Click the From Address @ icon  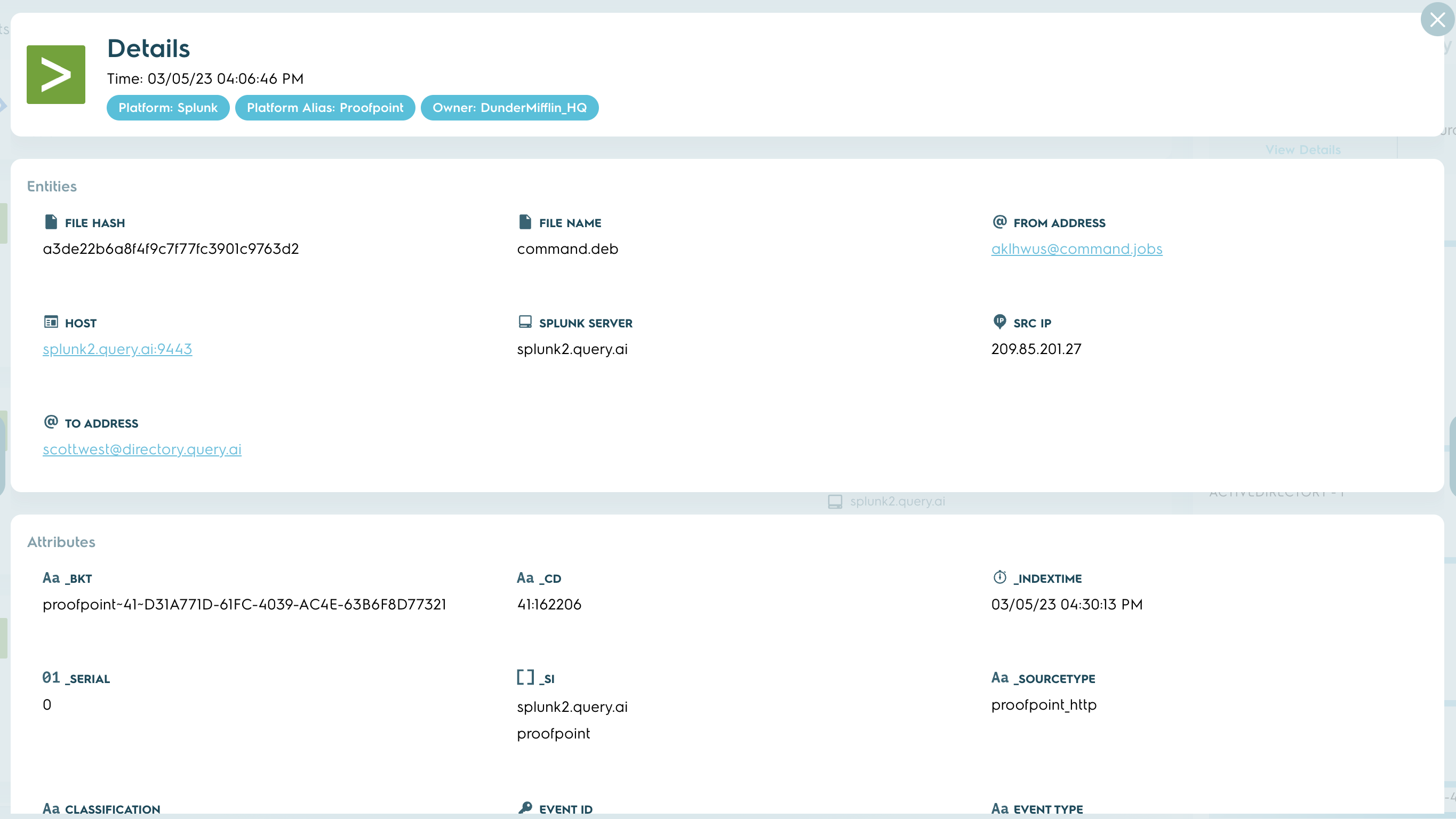pos(999,222)
